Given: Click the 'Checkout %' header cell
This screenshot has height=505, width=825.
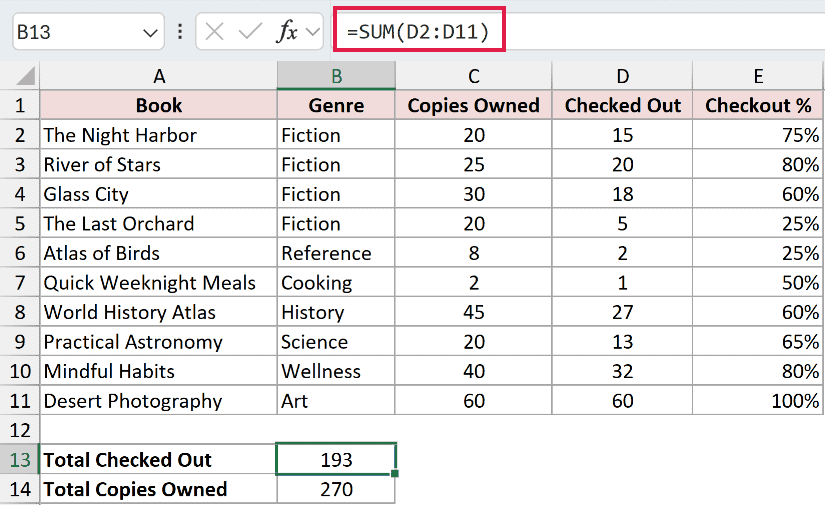Looking at the screenshot, I should tap(758, 106).
